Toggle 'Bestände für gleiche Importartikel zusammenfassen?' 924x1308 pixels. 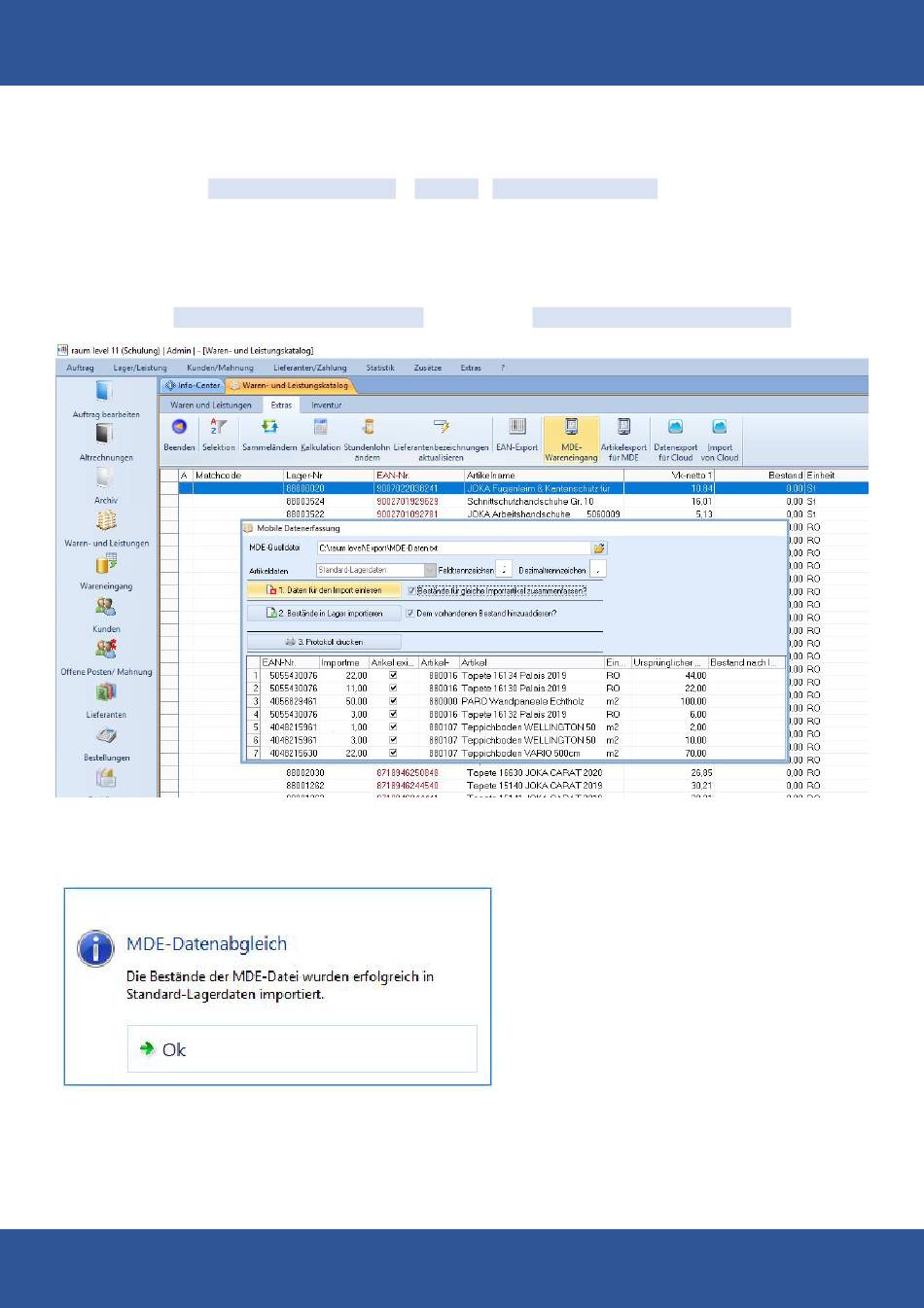click(x=411, y=590)
